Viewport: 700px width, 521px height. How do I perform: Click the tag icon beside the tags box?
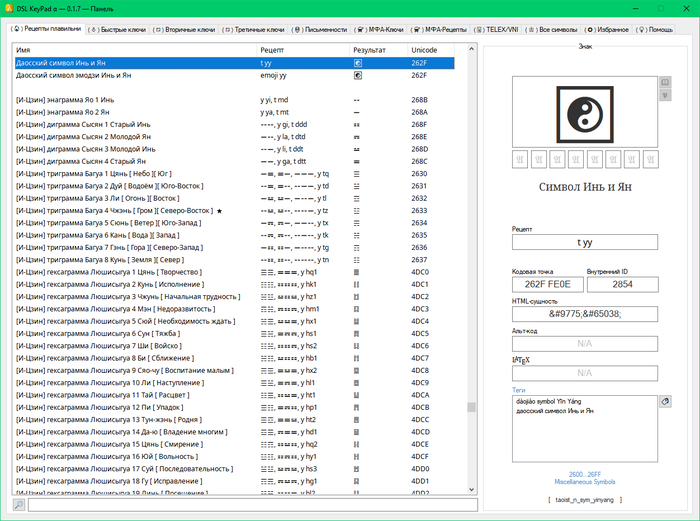tap(663, 401)
